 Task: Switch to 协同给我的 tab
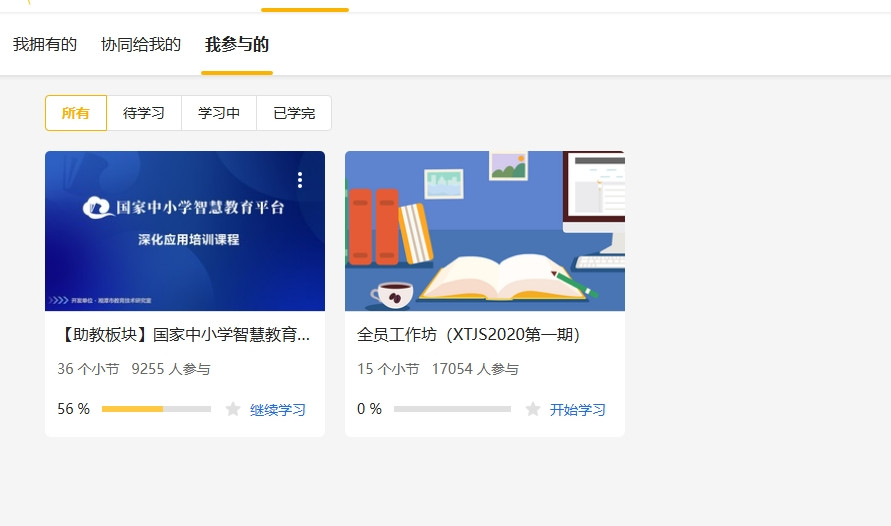coord(141,44)
